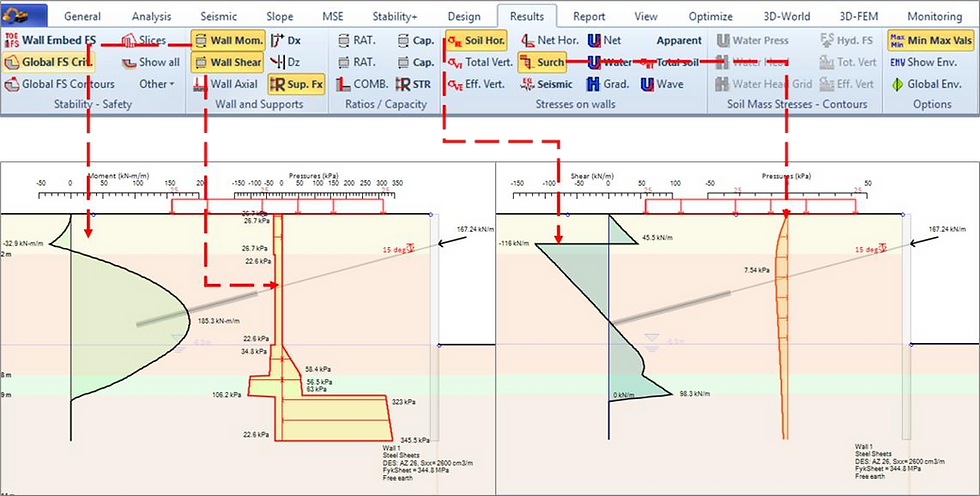
Task: Show Dx wall displacement
Action: [x=286, y=41]
